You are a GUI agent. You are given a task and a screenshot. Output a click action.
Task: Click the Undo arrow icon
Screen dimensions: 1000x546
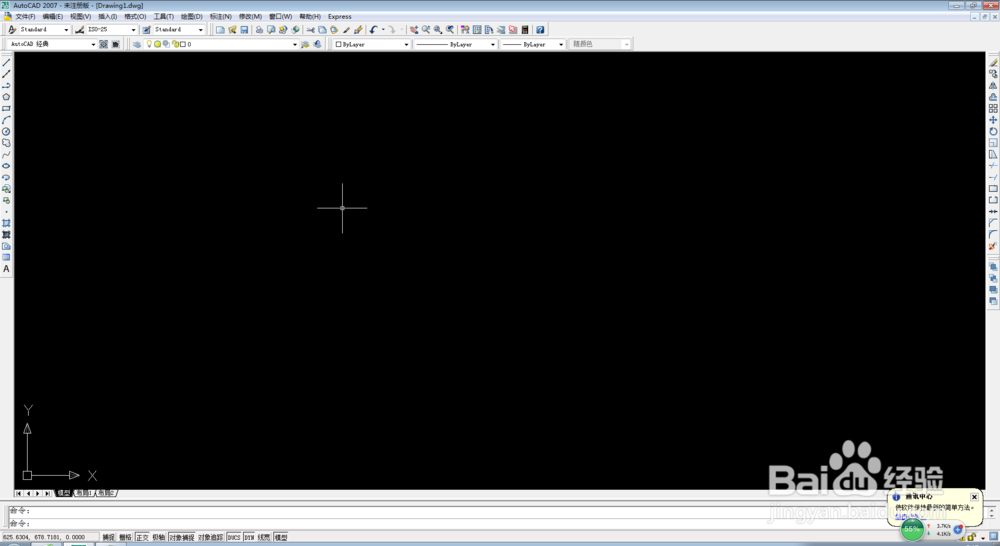click(x=374, y=30)
